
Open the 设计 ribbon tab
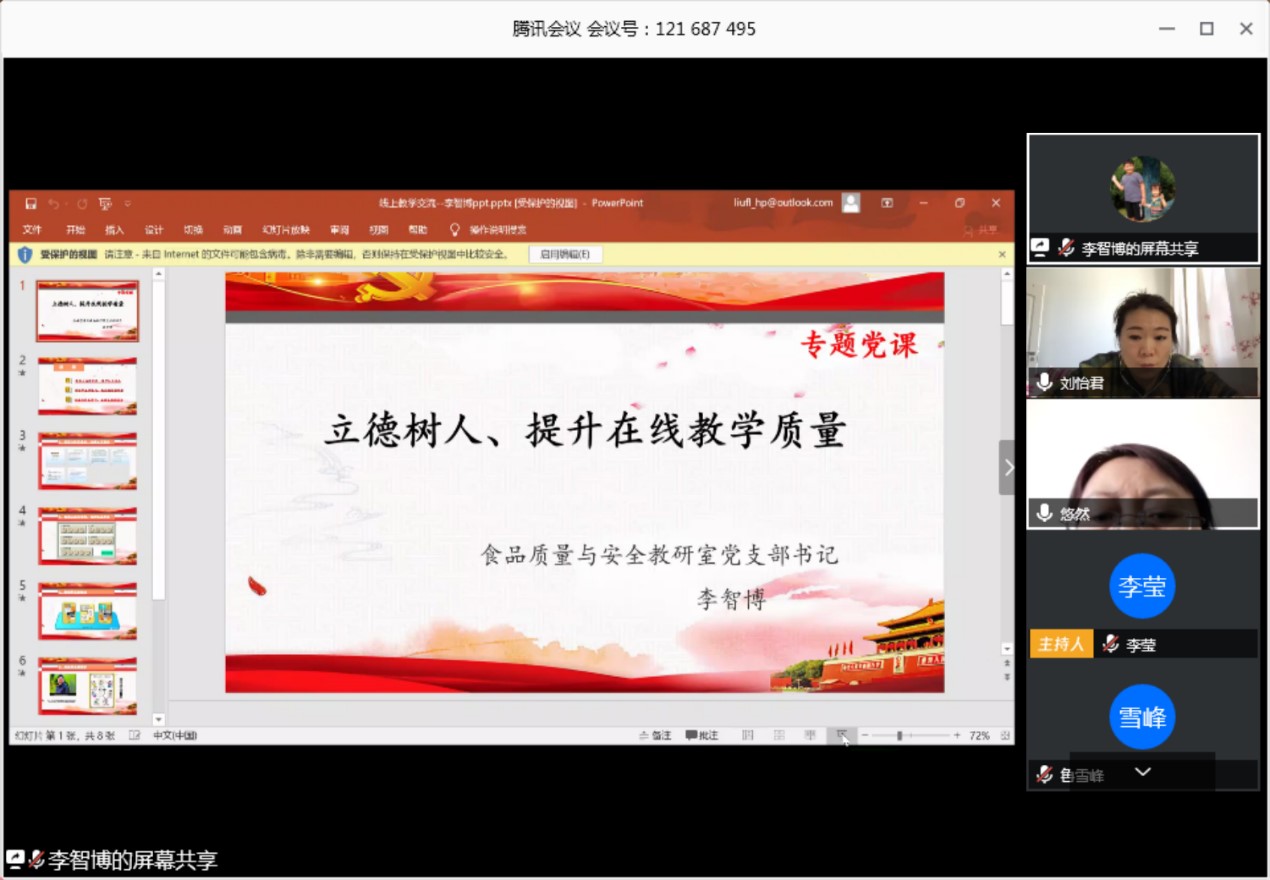pos(153,230)
